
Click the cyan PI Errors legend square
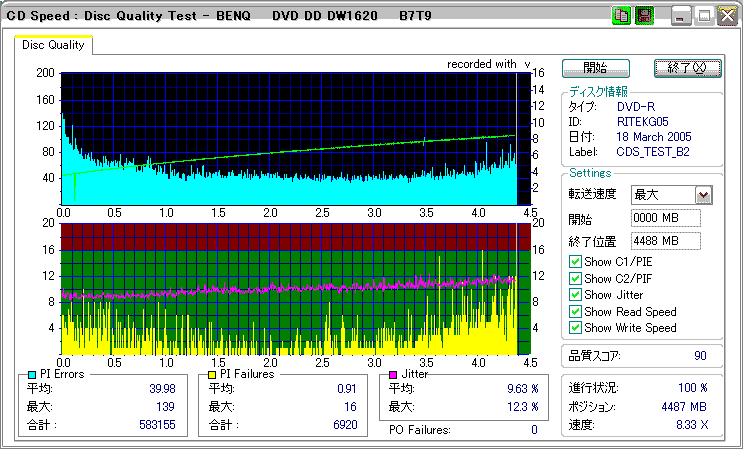(31, 374)
